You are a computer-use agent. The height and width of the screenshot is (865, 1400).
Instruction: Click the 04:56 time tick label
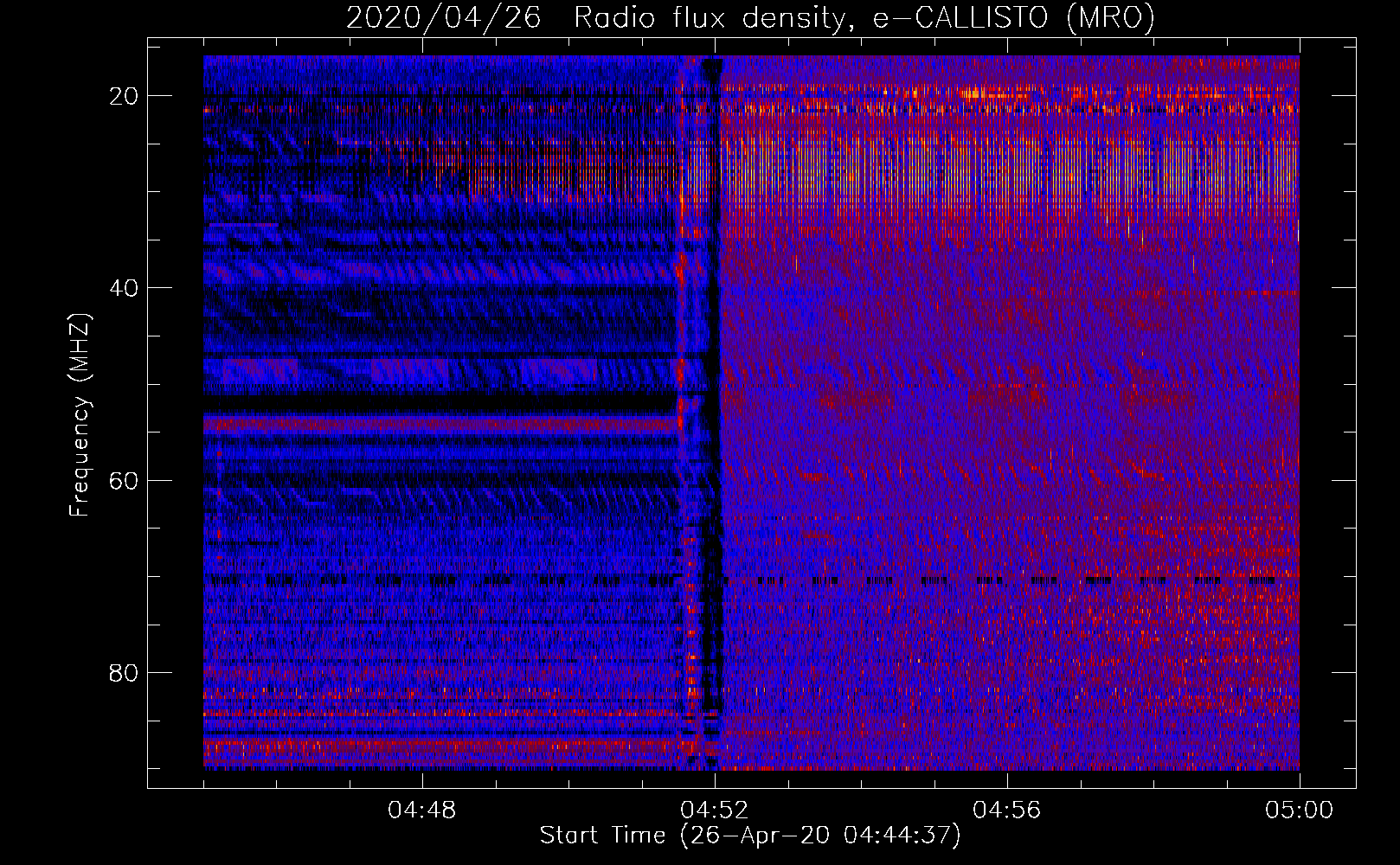1007,811
